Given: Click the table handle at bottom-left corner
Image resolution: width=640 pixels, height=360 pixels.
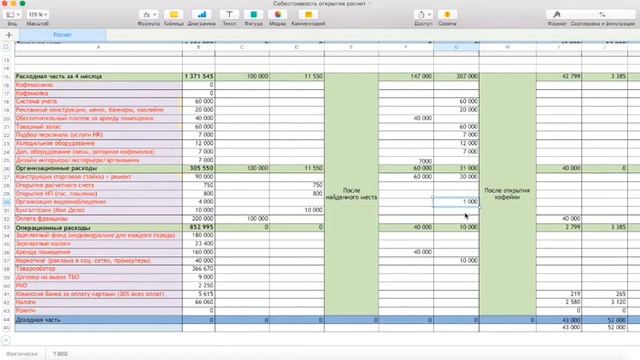Looking at the screenshot, I should pyautogui.click(x=6, y=340).
